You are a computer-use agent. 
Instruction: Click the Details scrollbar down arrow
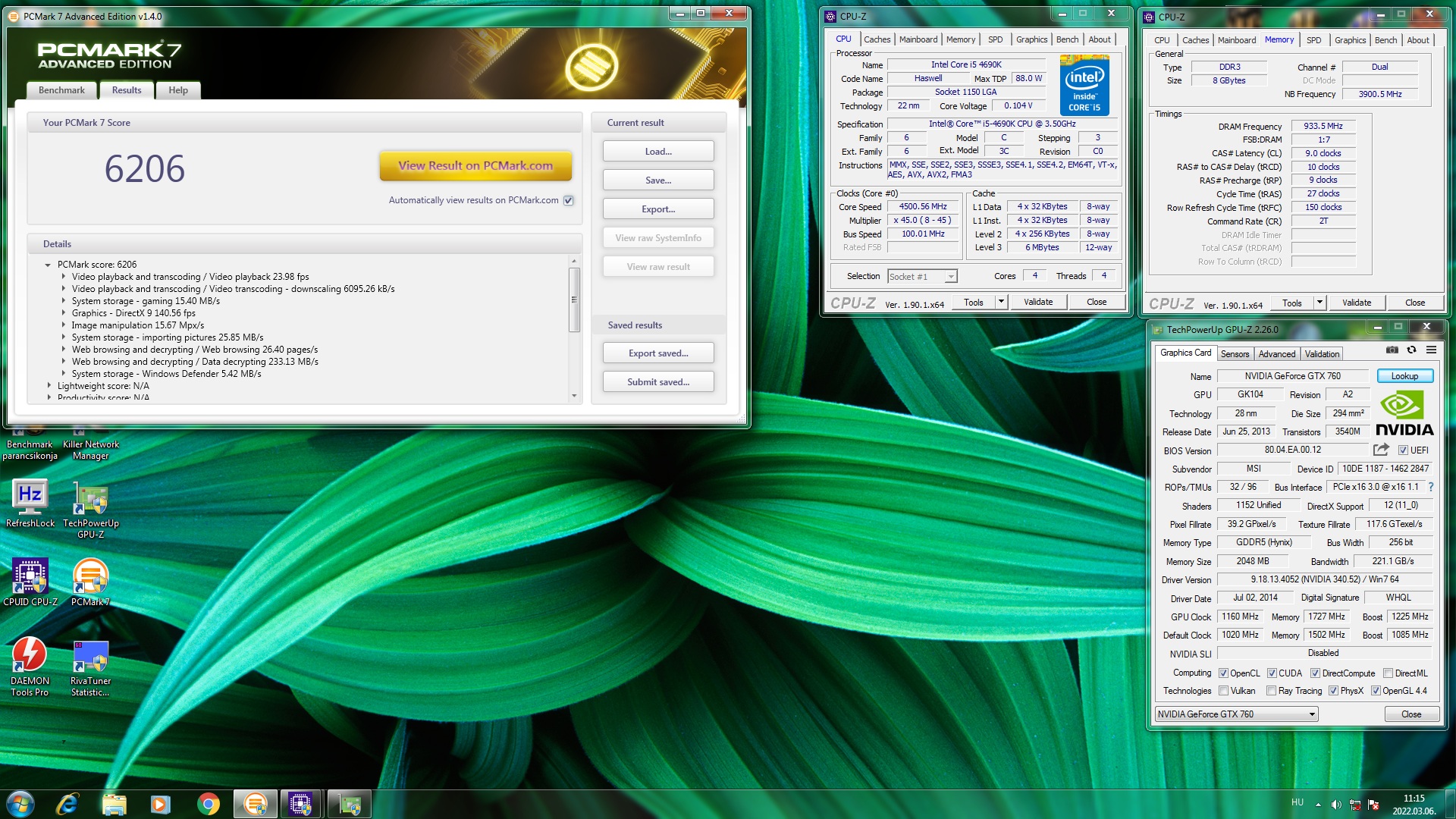(574, 396)
